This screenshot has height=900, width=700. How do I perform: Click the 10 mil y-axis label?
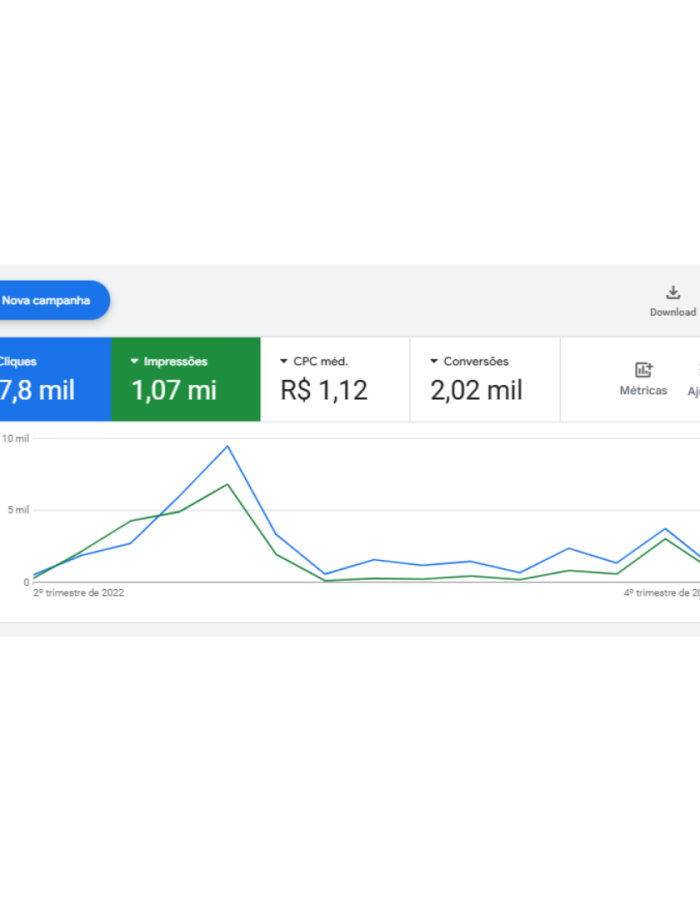click(15, 438)
